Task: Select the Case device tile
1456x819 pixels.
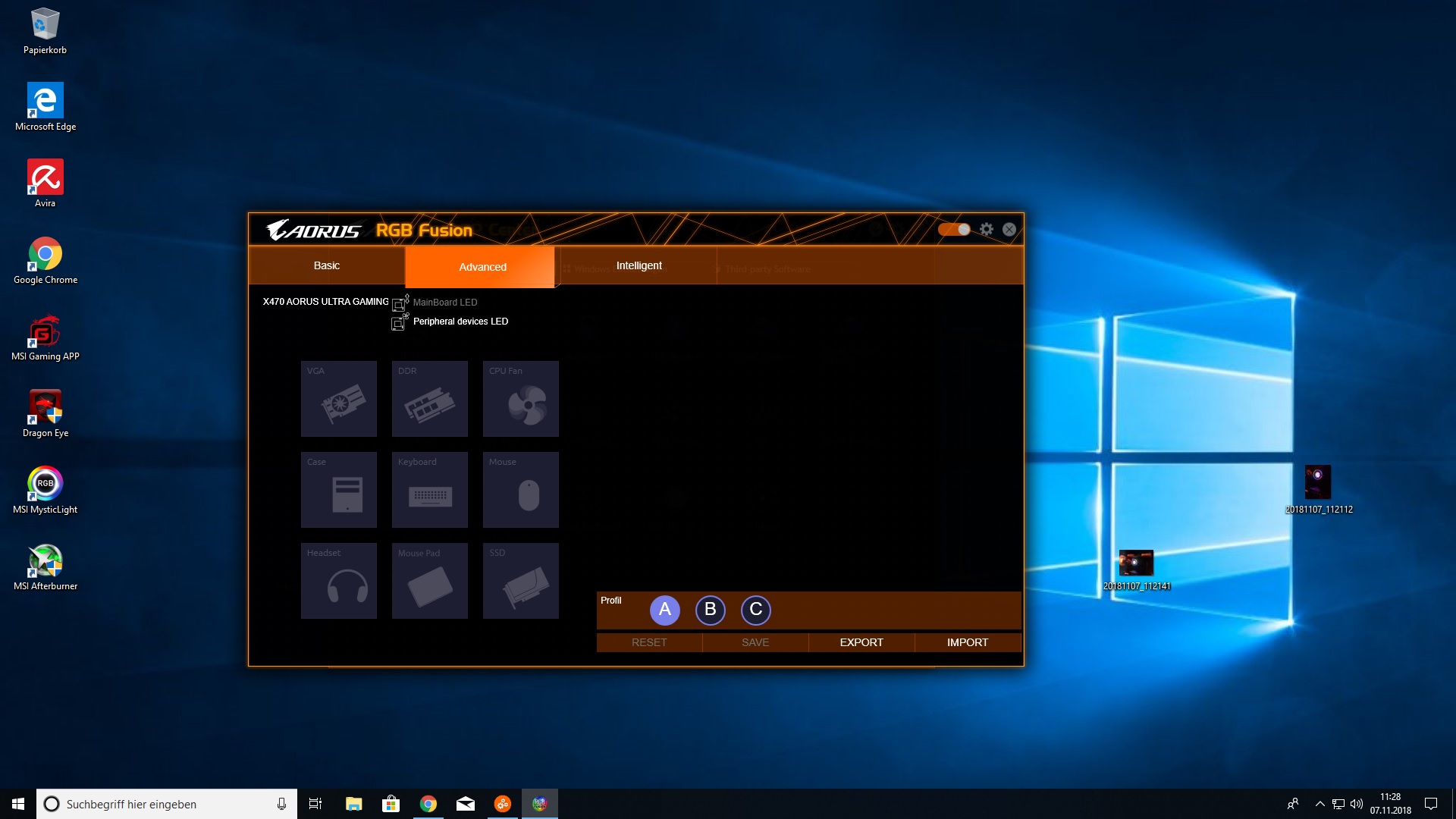Action: click(x=339, y=490)
